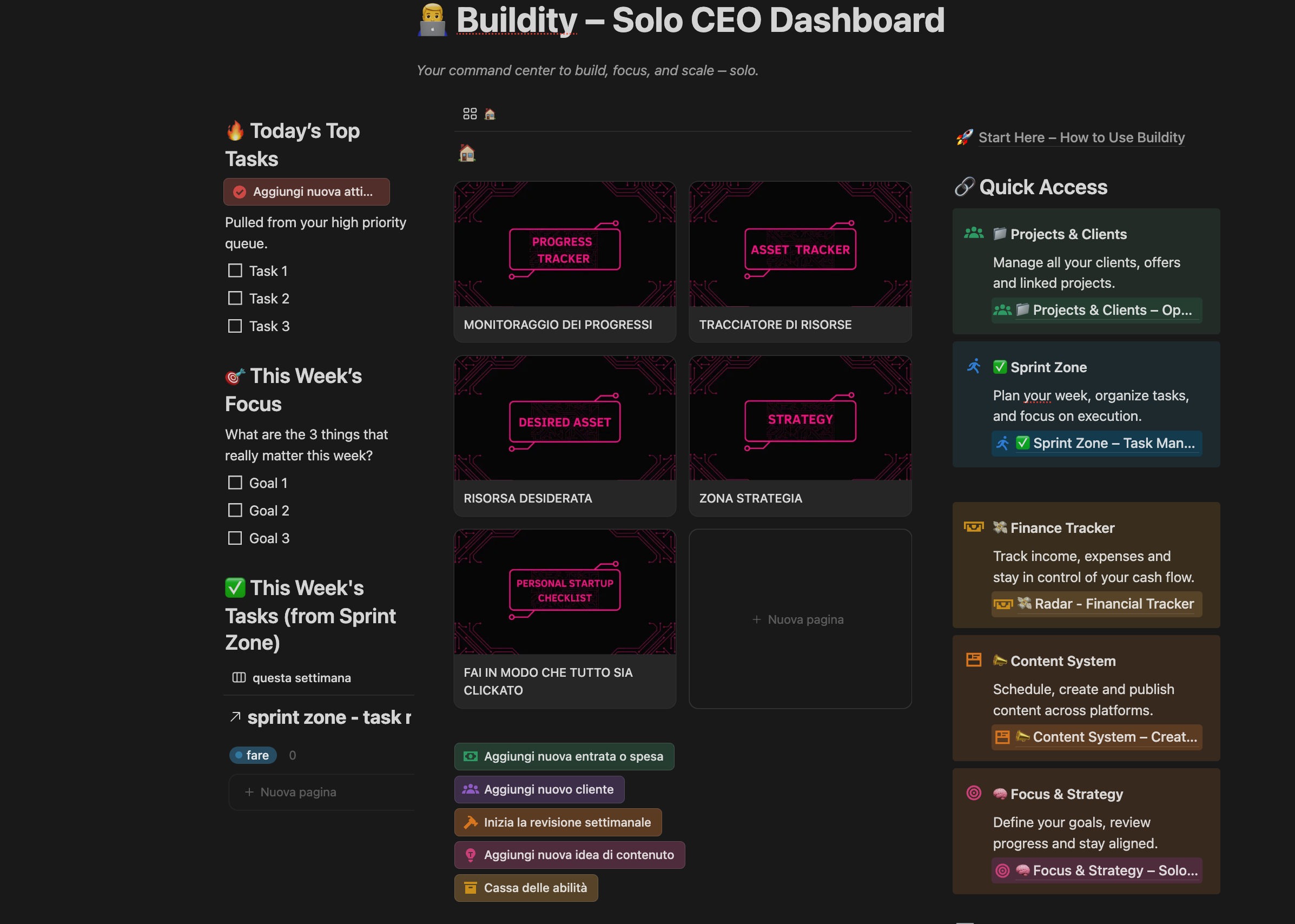Click the fare status group tag

[253, 755]
